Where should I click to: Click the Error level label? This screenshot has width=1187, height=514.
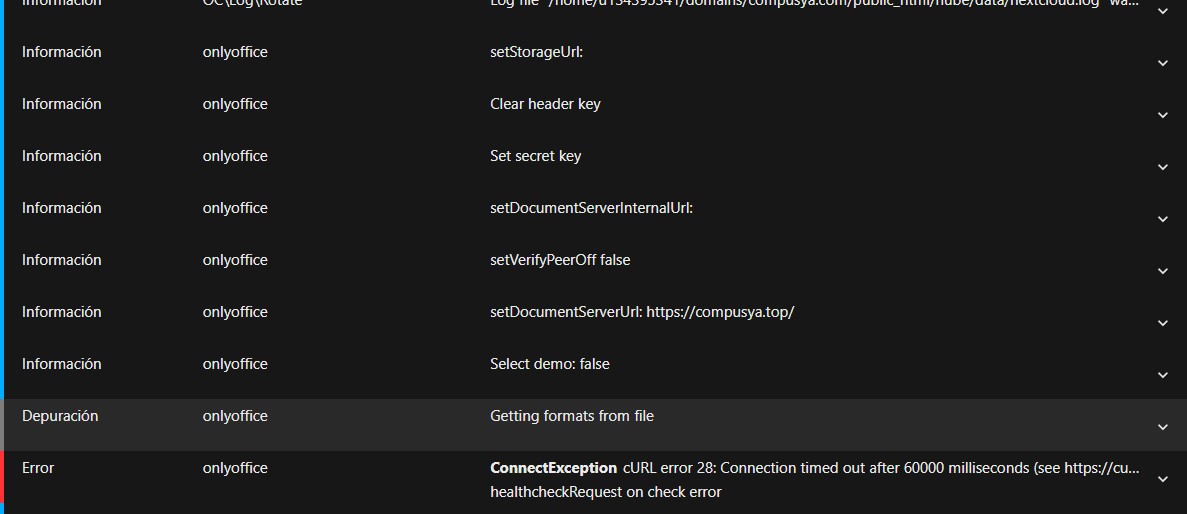[x=38, y=468]
